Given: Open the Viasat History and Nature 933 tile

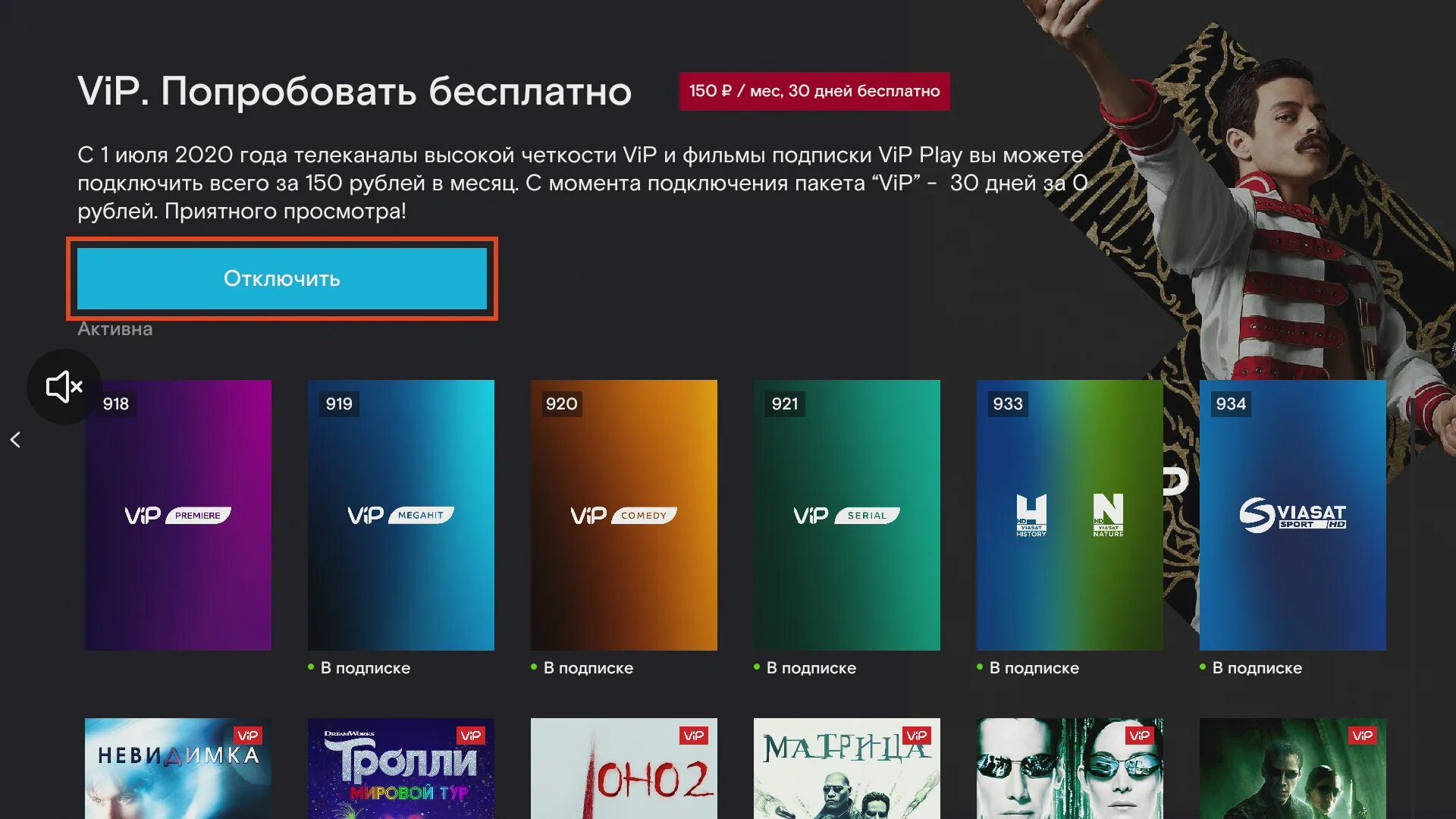Looking at the screenshot, I should tap(1070, 515).
